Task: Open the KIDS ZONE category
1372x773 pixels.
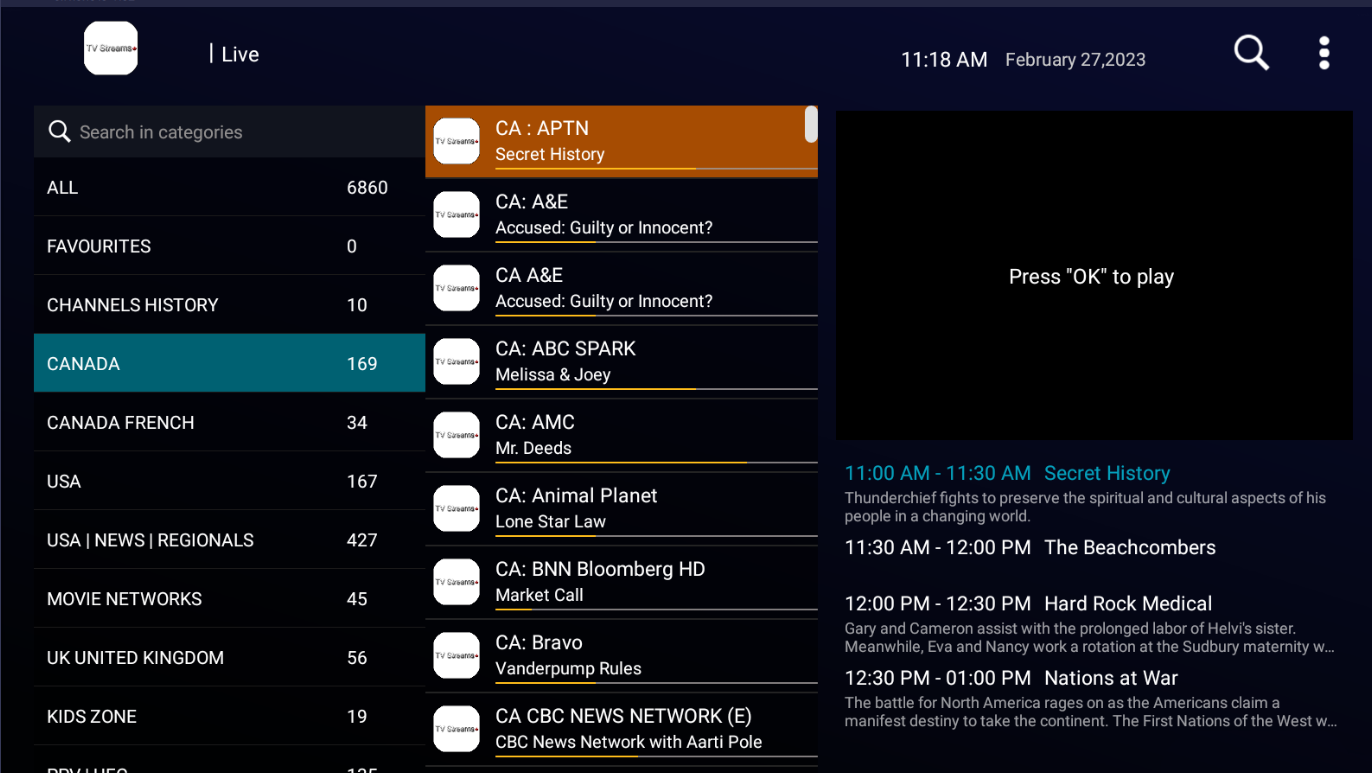Action: pos(230,716)
